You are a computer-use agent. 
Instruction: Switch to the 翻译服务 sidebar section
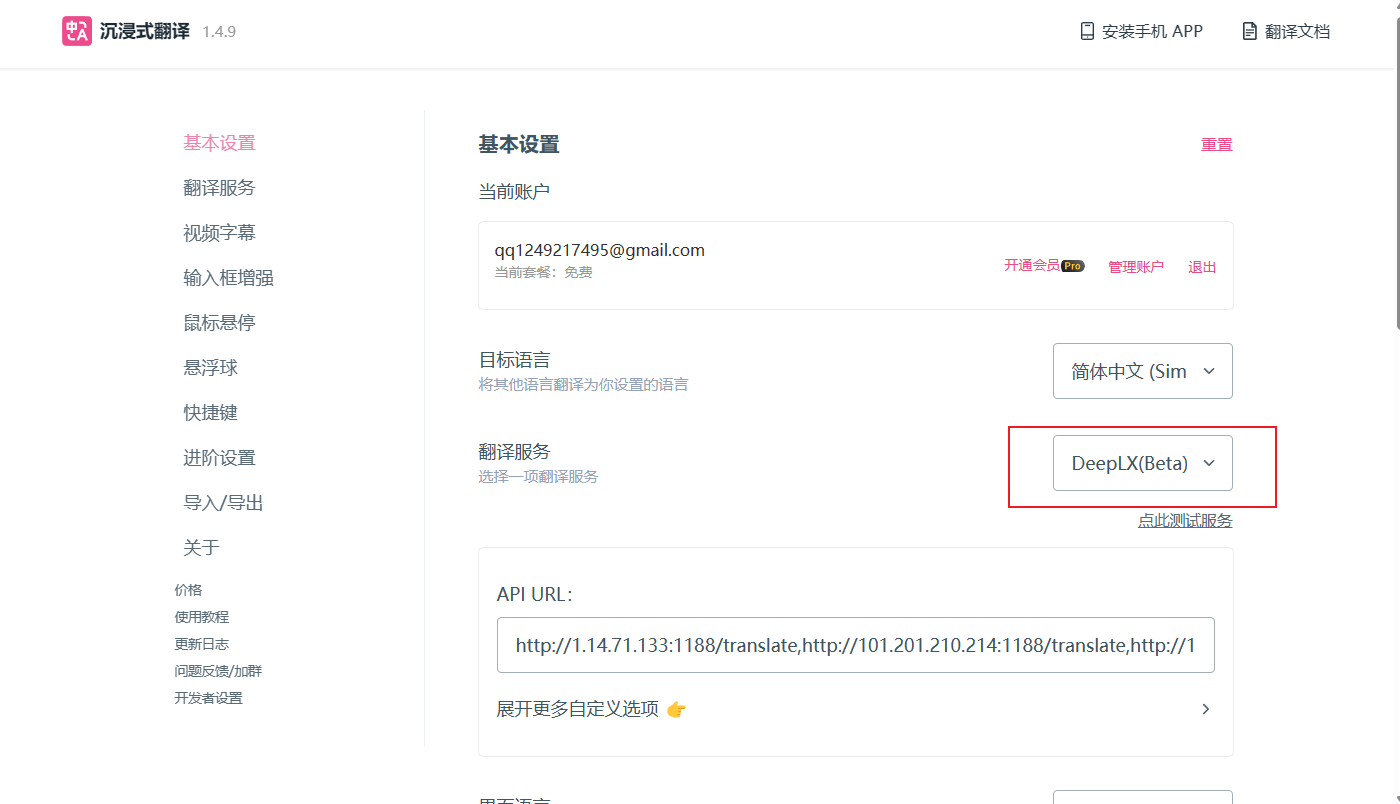click(219, 187)
